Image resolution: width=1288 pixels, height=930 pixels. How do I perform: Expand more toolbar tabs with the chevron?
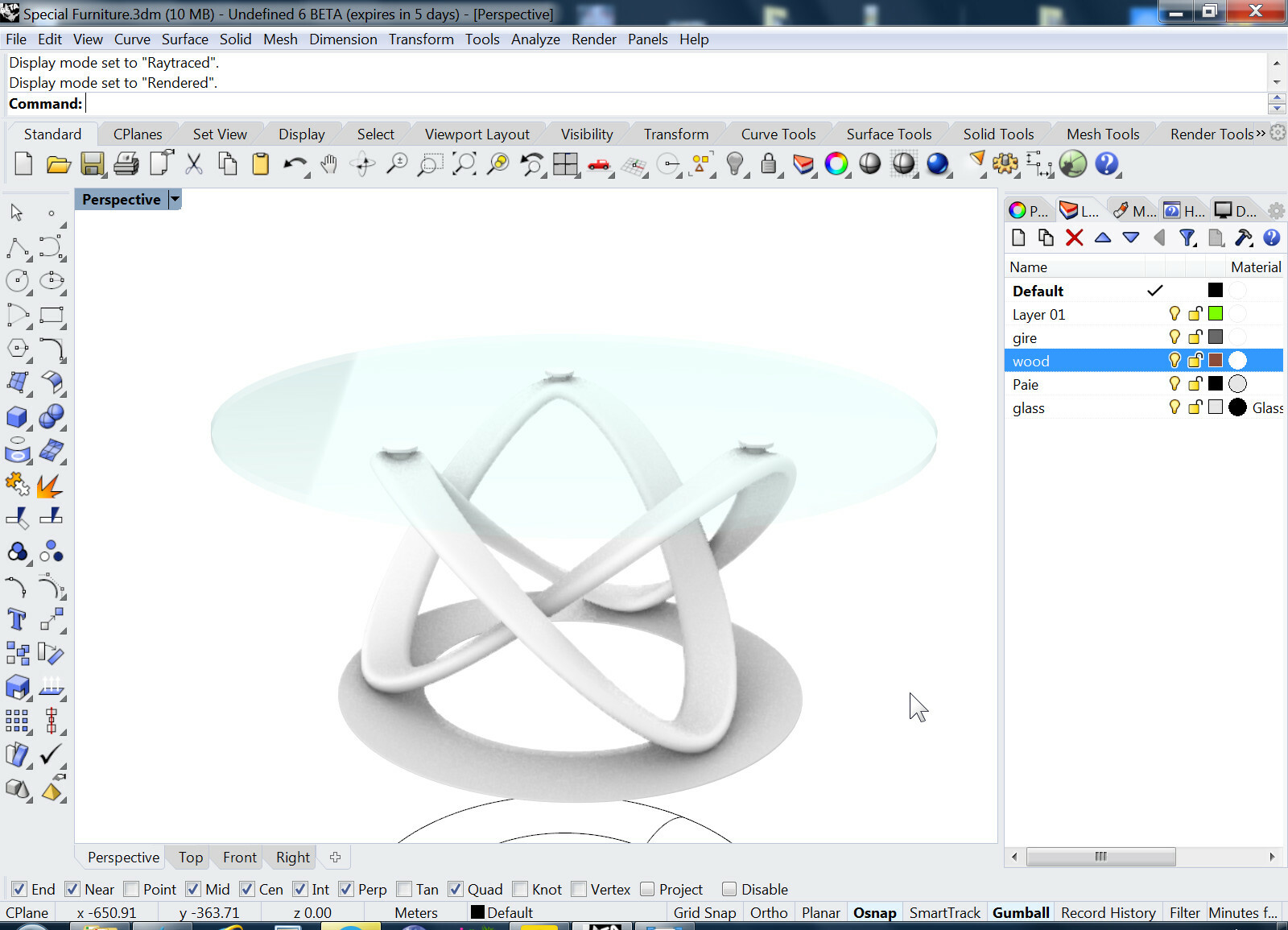(x=1260, y=134)
